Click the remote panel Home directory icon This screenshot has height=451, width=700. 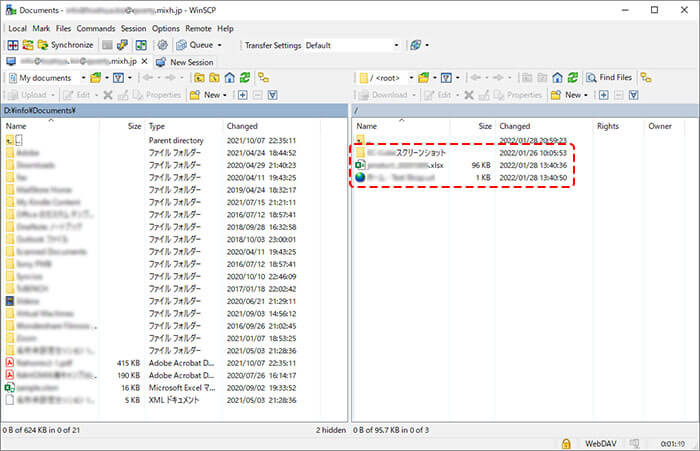[557, 78]
